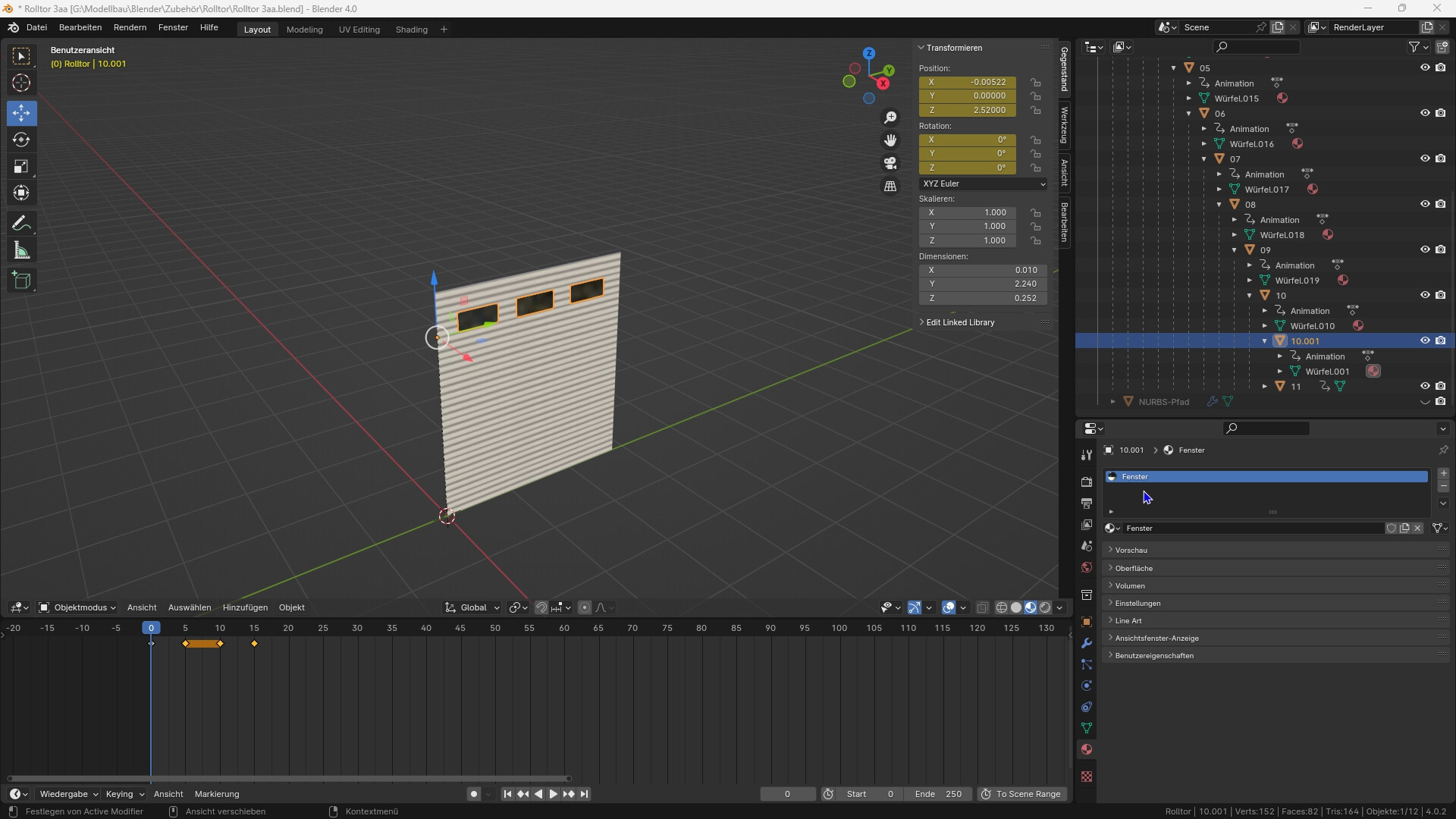The width and height of the screenshot is (1456, 819).
Task: Click the Würfel.001 material sphere swatch
Action: pos(1373,371)
